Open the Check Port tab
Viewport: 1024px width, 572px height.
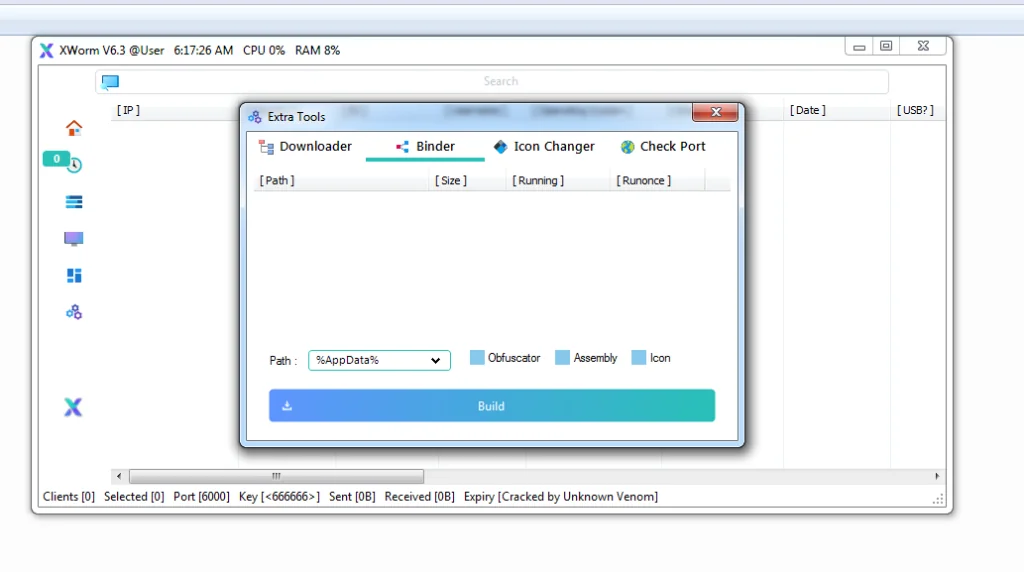[662, 147]
